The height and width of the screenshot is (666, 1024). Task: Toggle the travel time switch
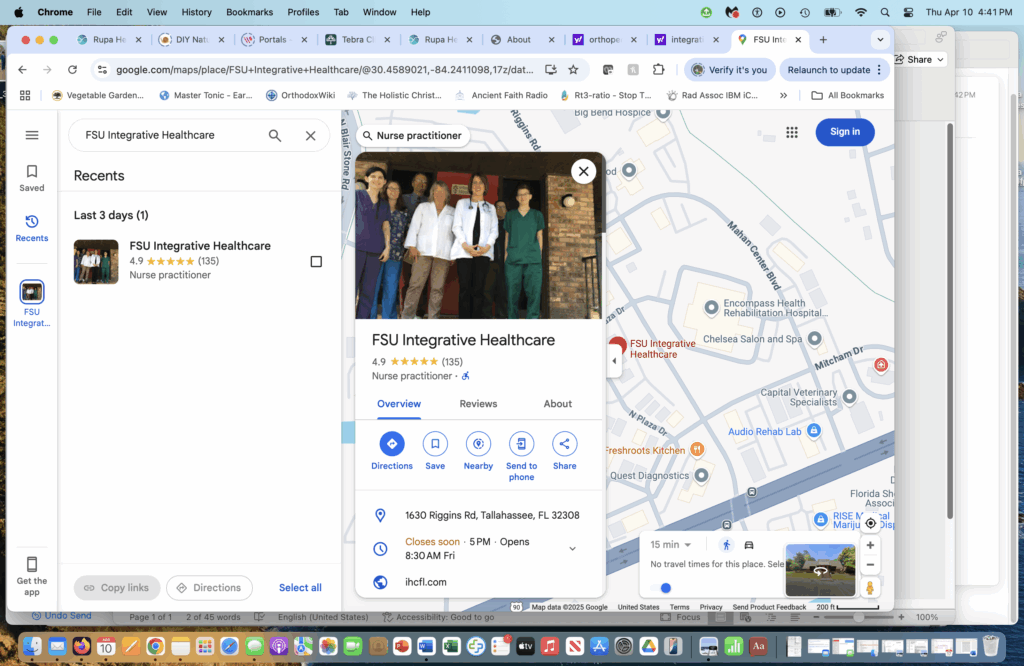pos(661,588)
